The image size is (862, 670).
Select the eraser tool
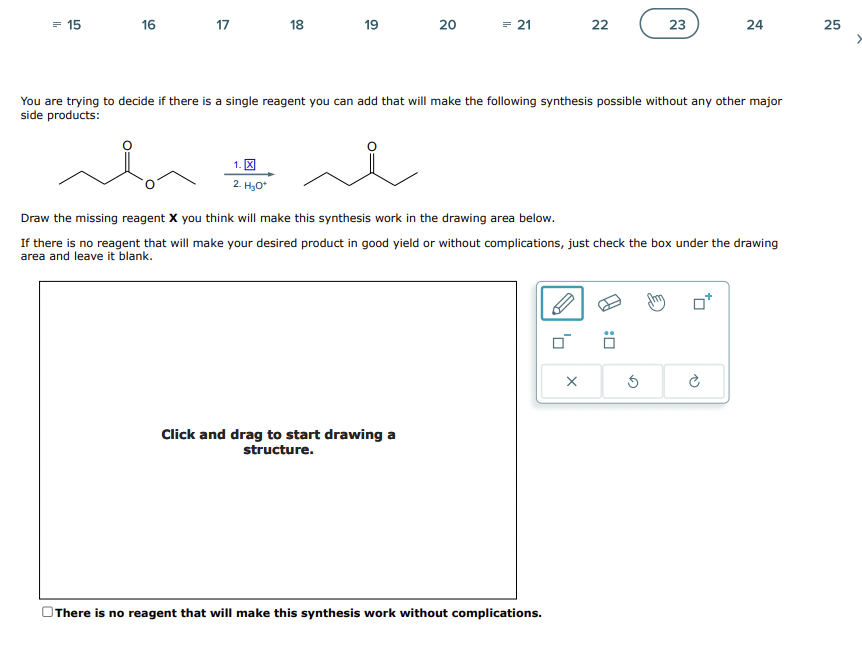coord(610,302)
